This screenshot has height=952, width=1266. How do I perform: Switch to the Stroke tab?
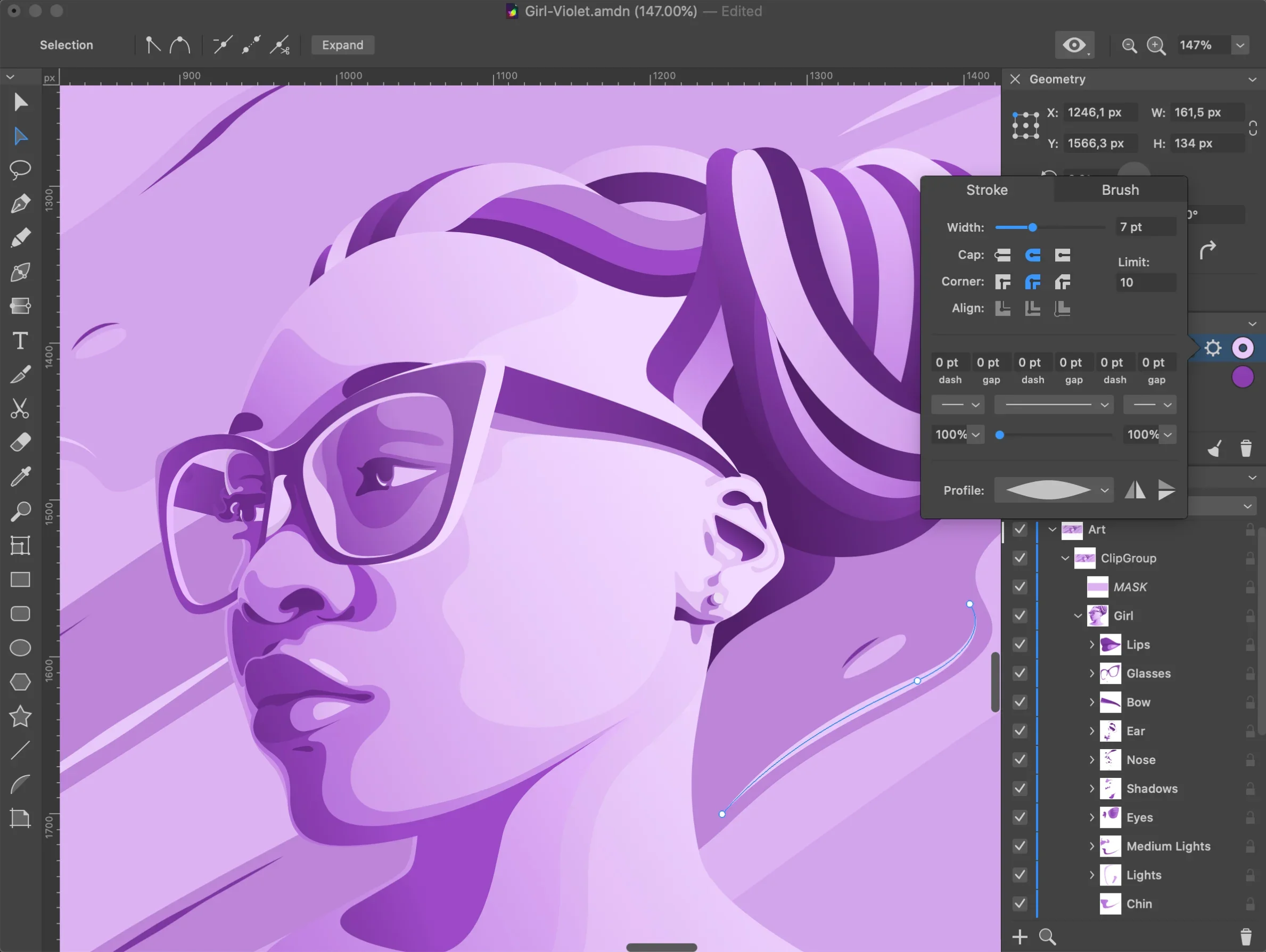[x=987, y=190]
